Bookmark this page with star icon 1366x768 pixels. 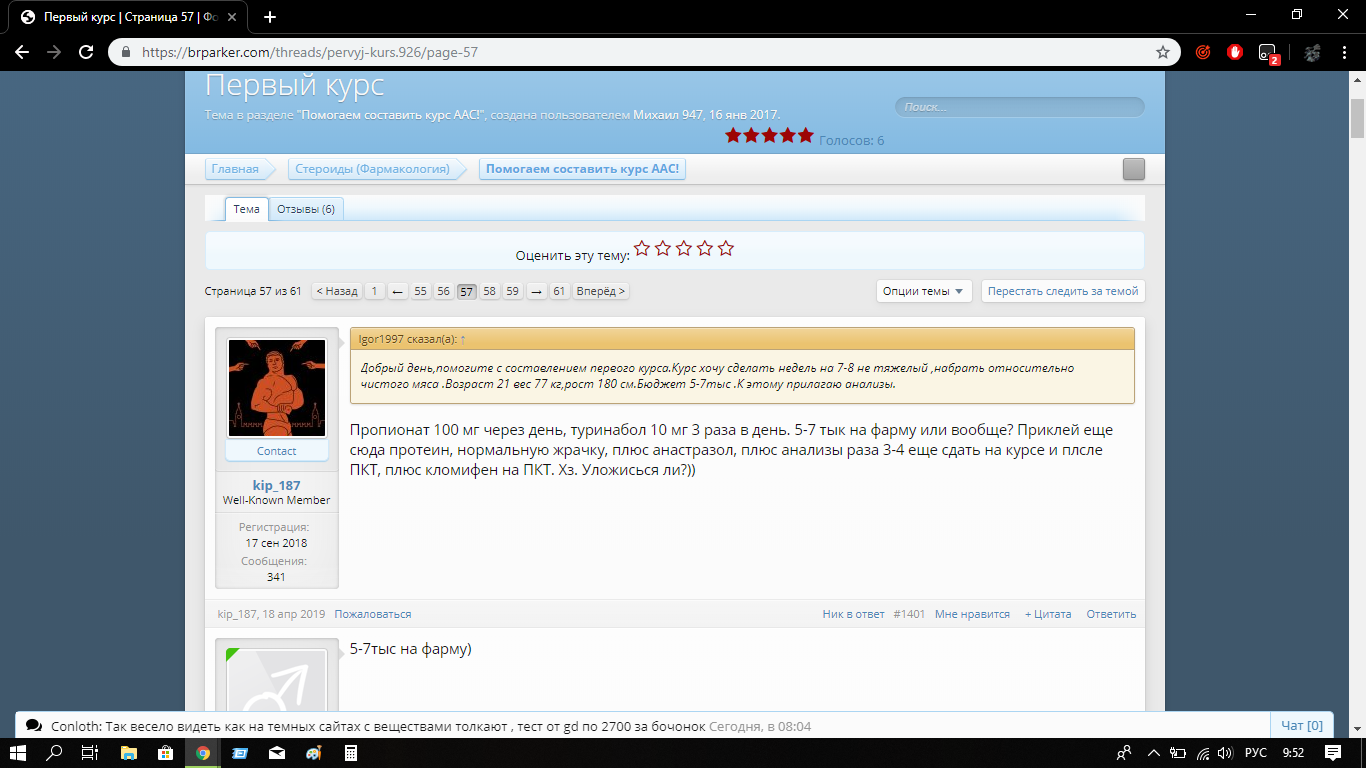click(x=1163, y=52)
